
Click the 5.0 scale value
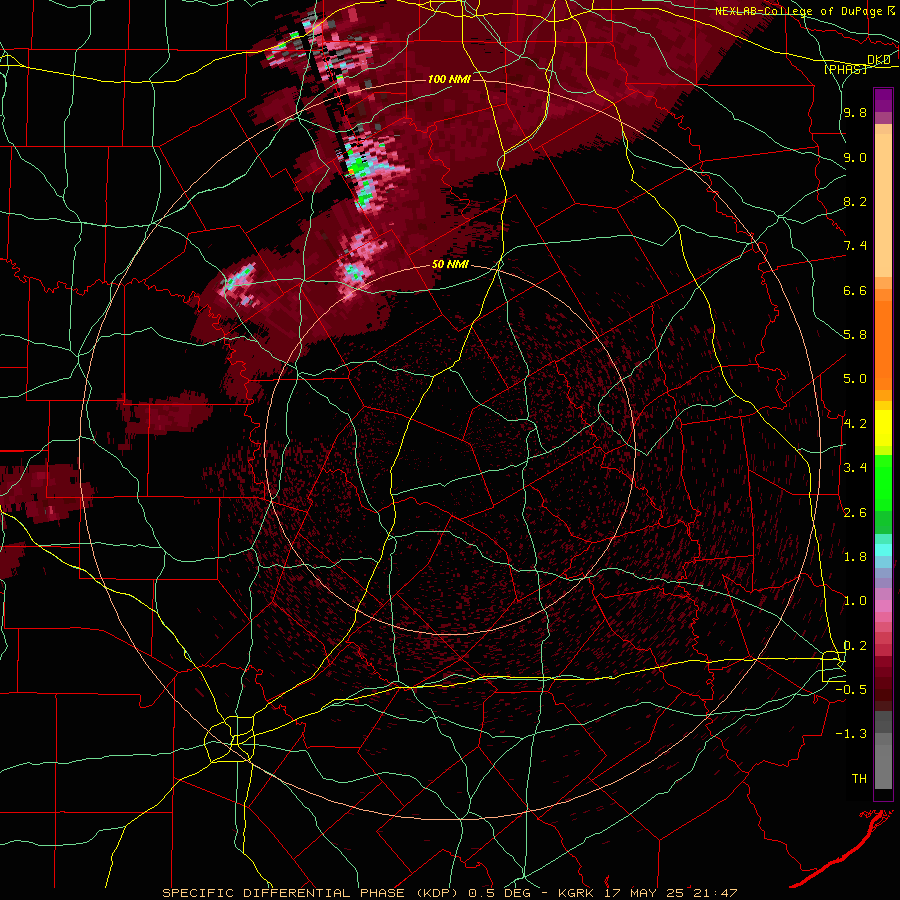pyautogui.click(x=855, y=379)
